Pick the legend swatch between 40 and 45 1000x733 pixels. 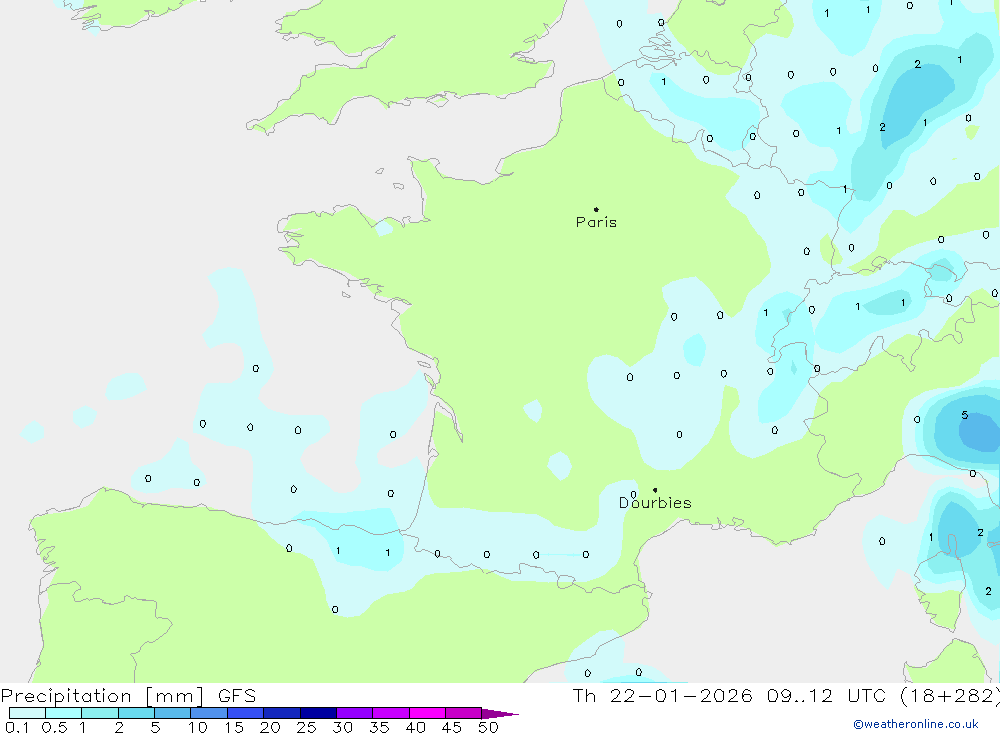coord(427,713)
